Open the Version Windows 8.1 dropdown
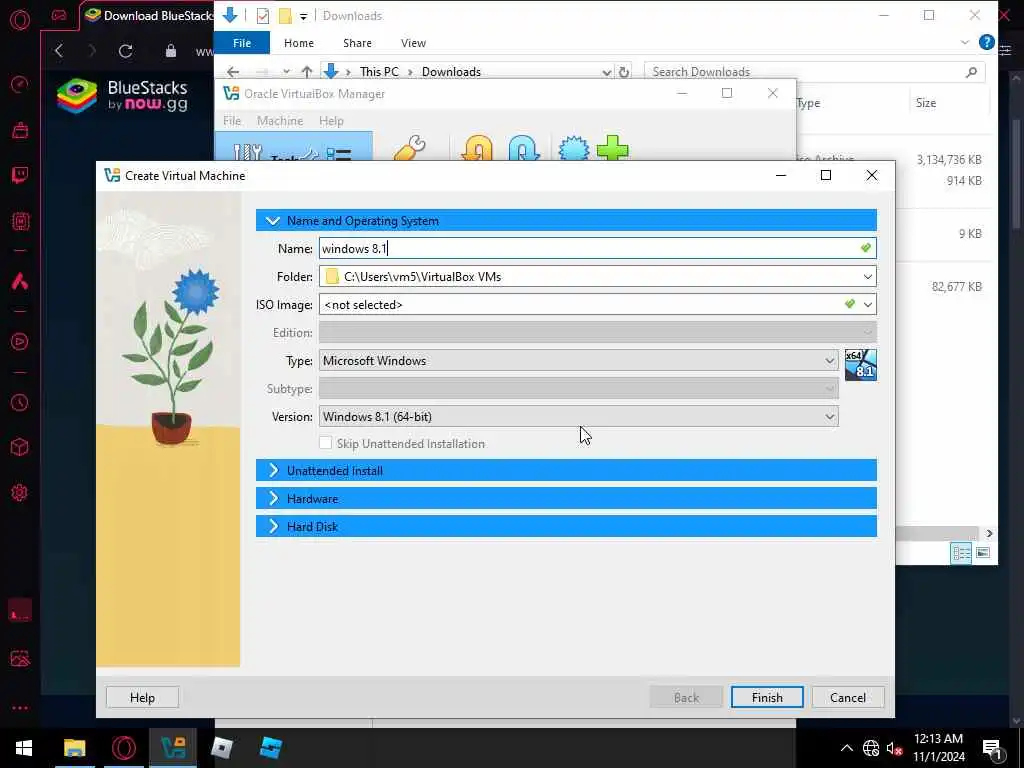This screenshot has width=1024, height=768. (578, 417)
